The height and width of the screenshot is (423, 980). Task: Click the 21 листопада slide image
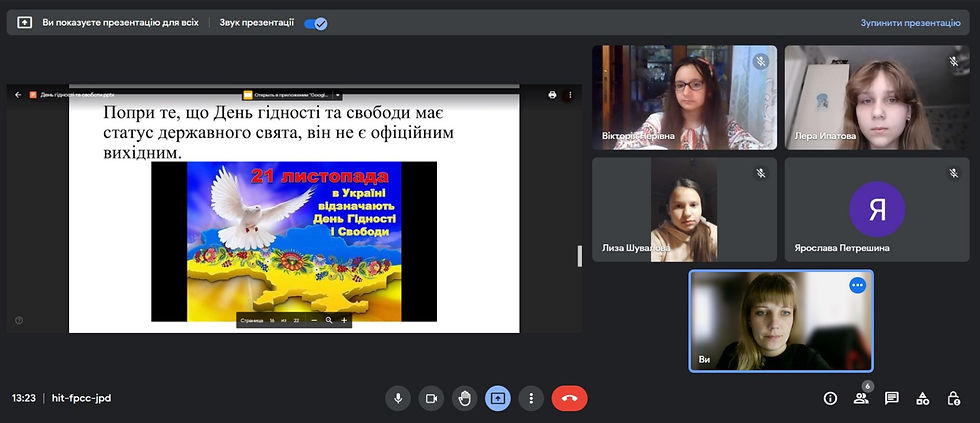coord(294,241)
